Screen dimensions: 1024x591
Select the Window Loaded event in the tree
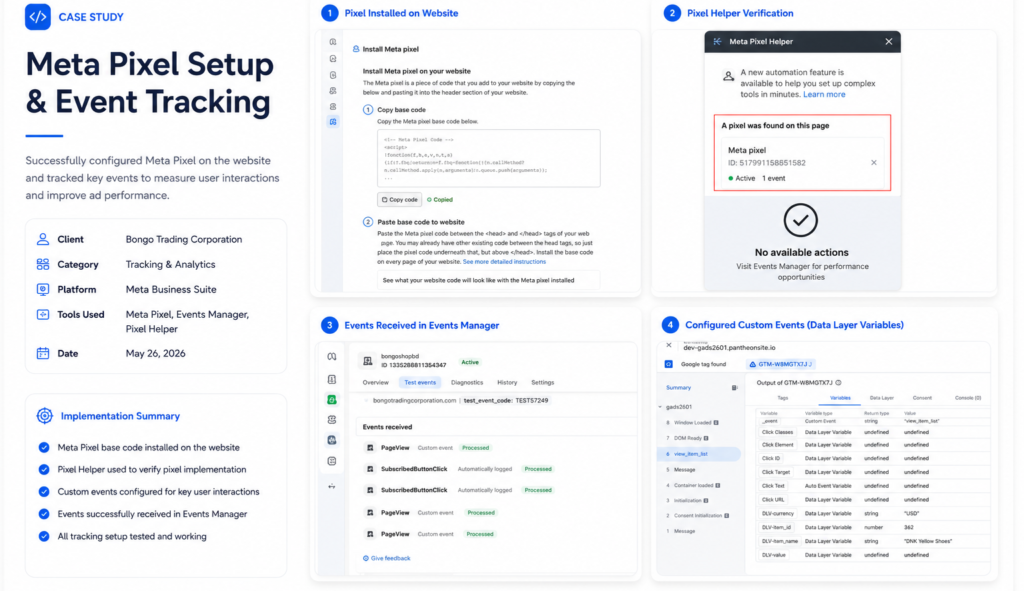point(692,423)
